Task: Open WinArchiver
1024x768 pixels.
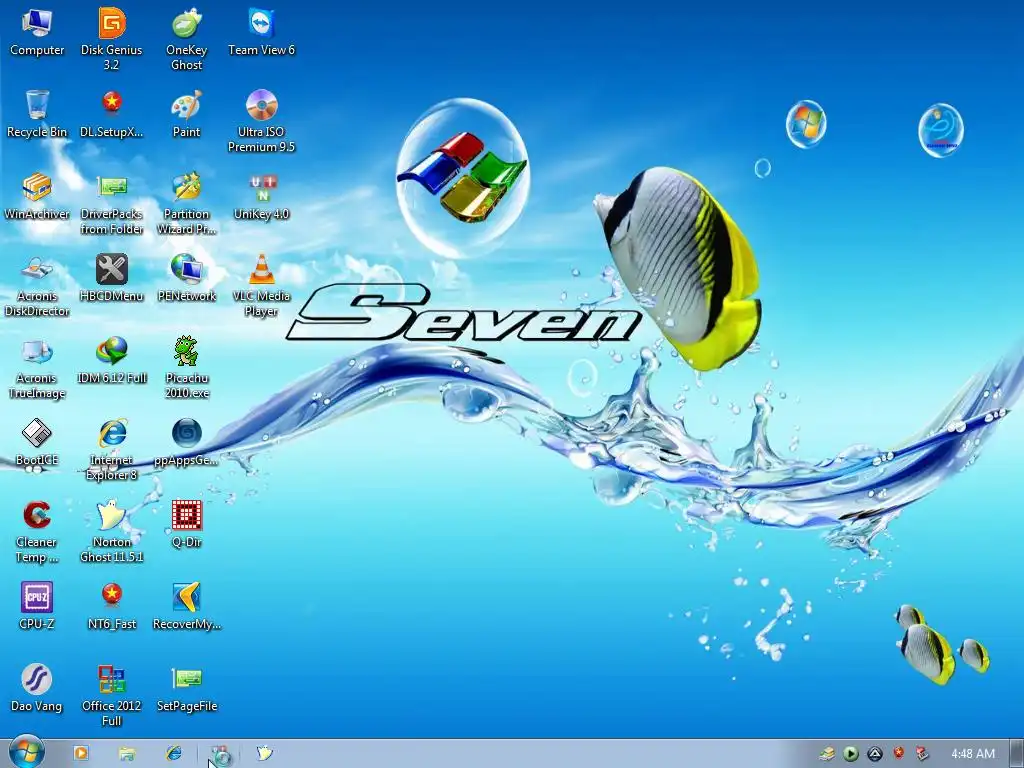Action: (x=37, y=197)
